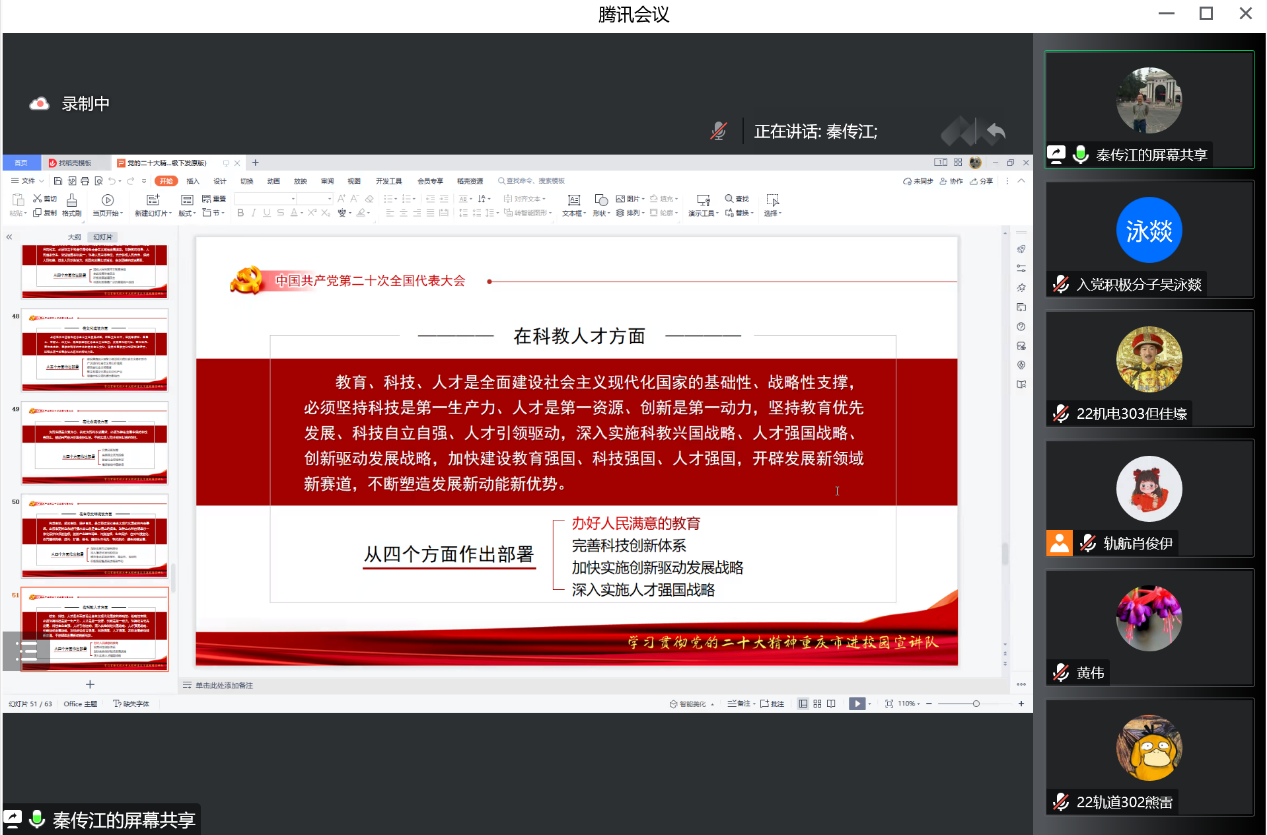This screenshot has width=1267, height=835.
Task: Expand the 选择 select dropdown
Action: (x=772, y=213)
